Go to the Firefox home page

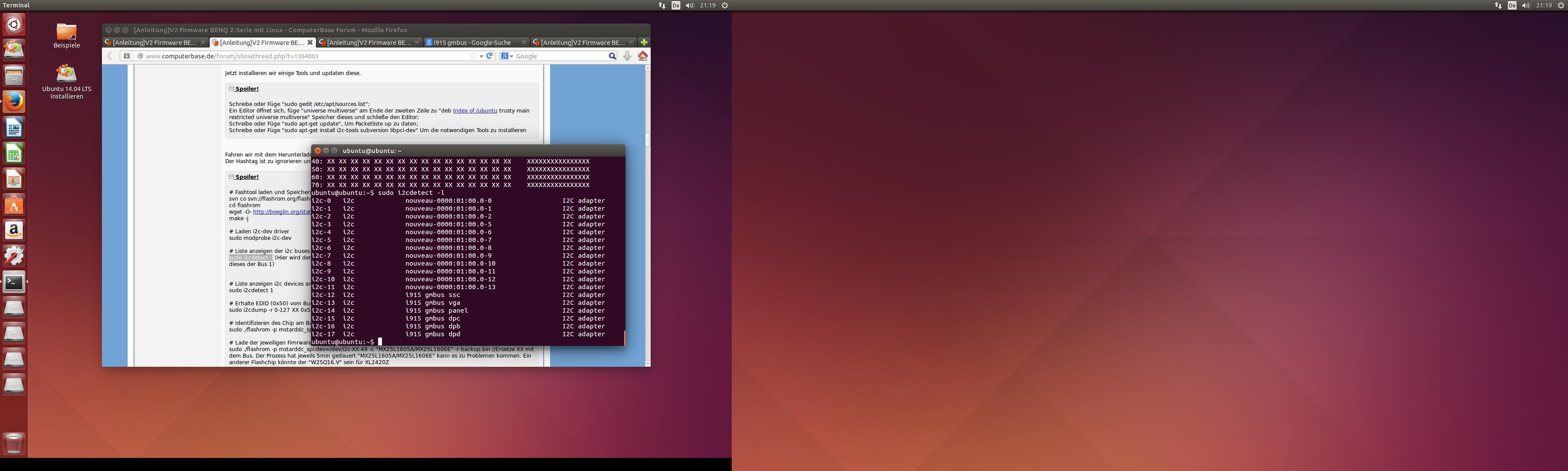pyautogui.click(x=643, y=56)
